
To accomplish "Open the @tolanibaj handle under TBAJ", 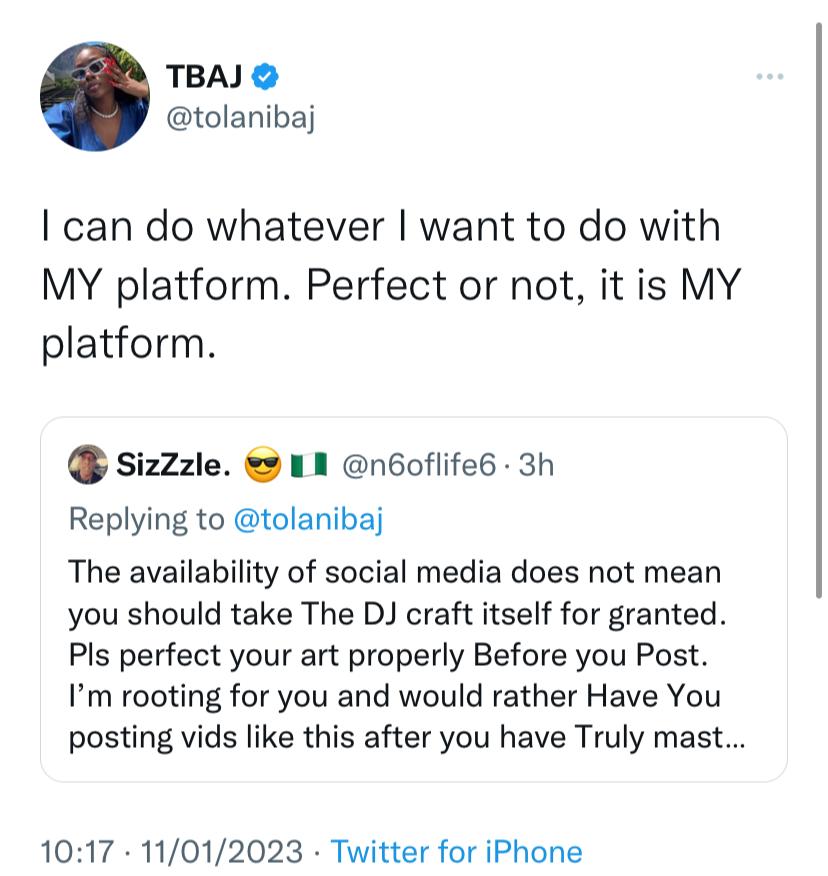I will (241, 118).
